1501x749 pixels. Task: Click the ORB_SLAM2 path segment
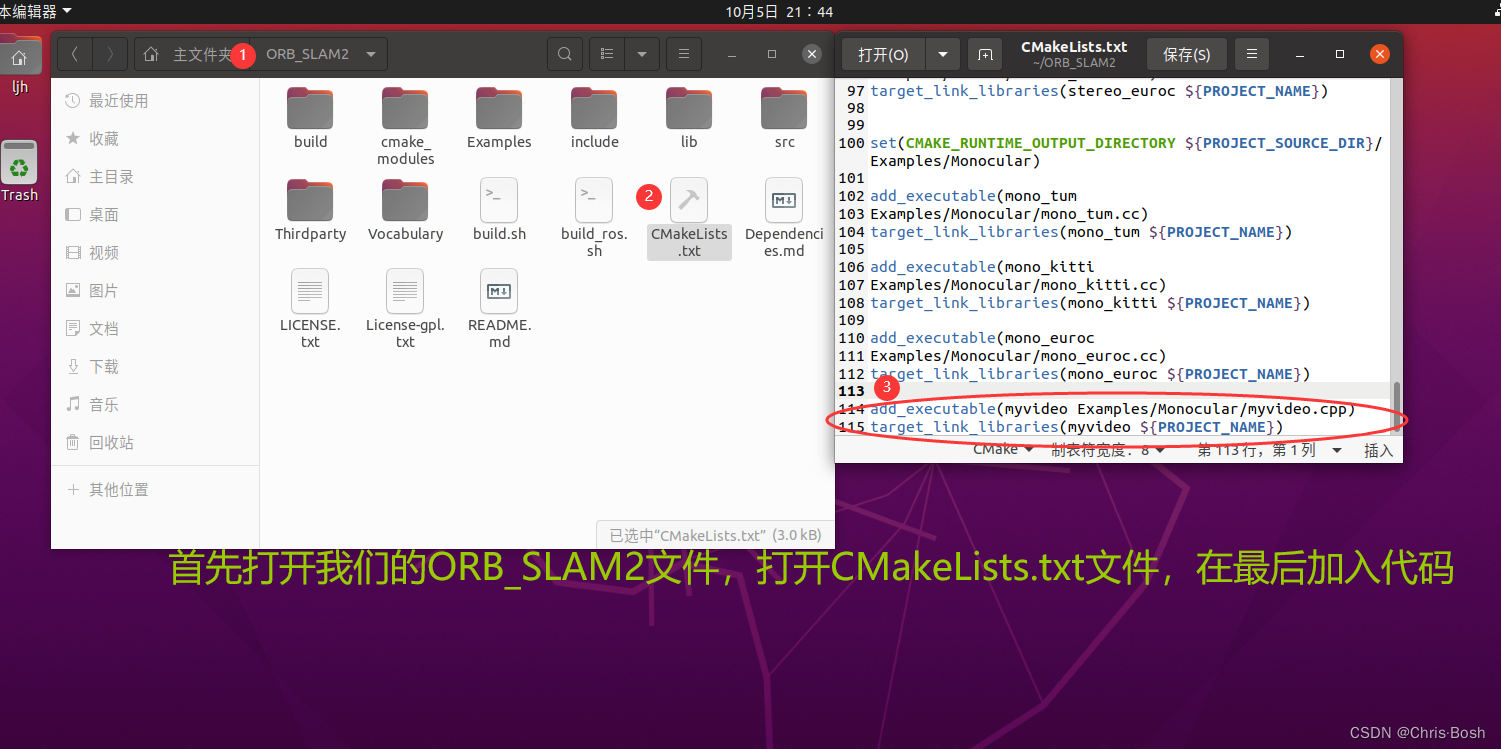[307, 54]
